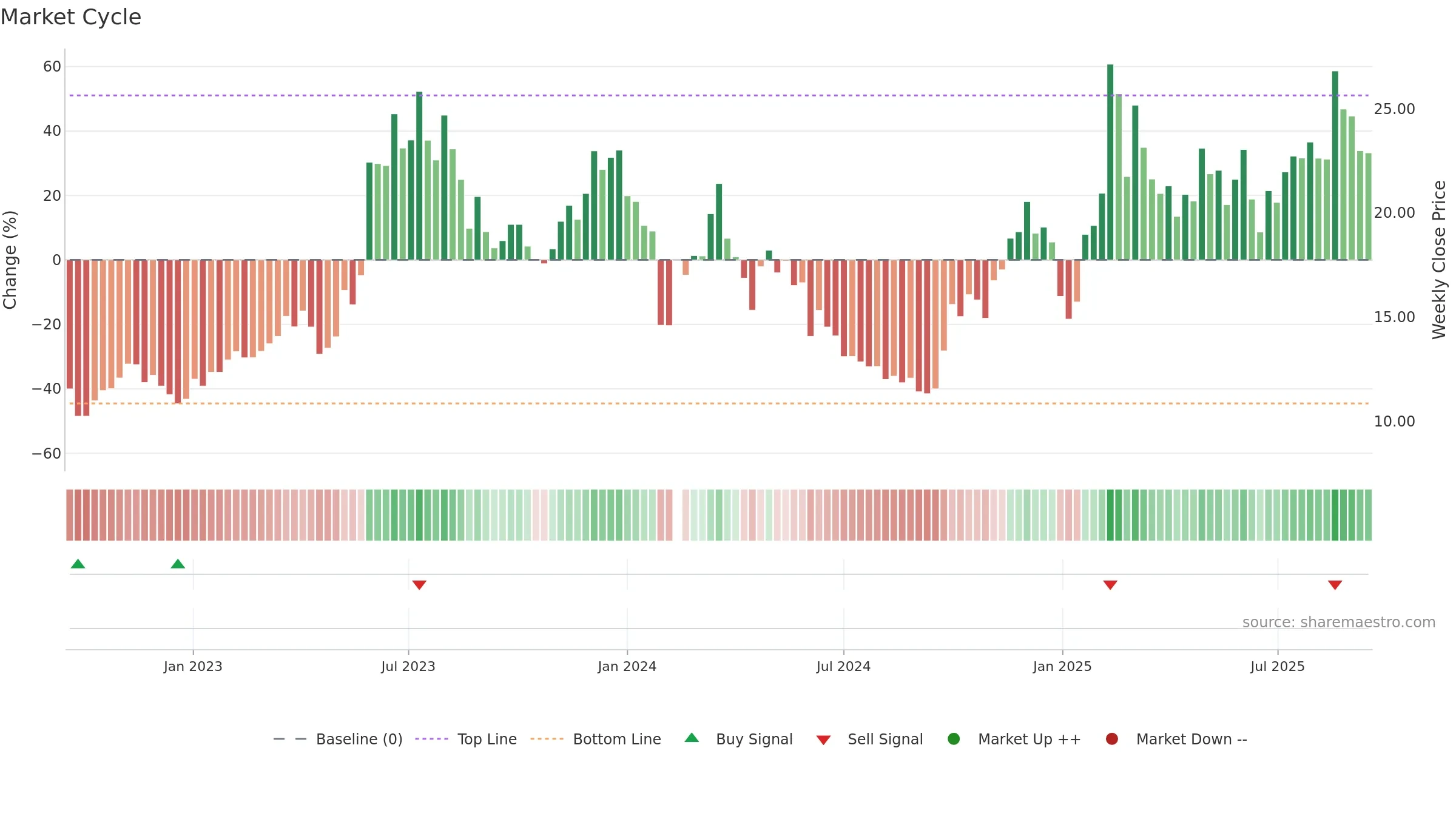Click the red triangle icon in the legend
Screen dimensions: 1456x819
[823, 740]
